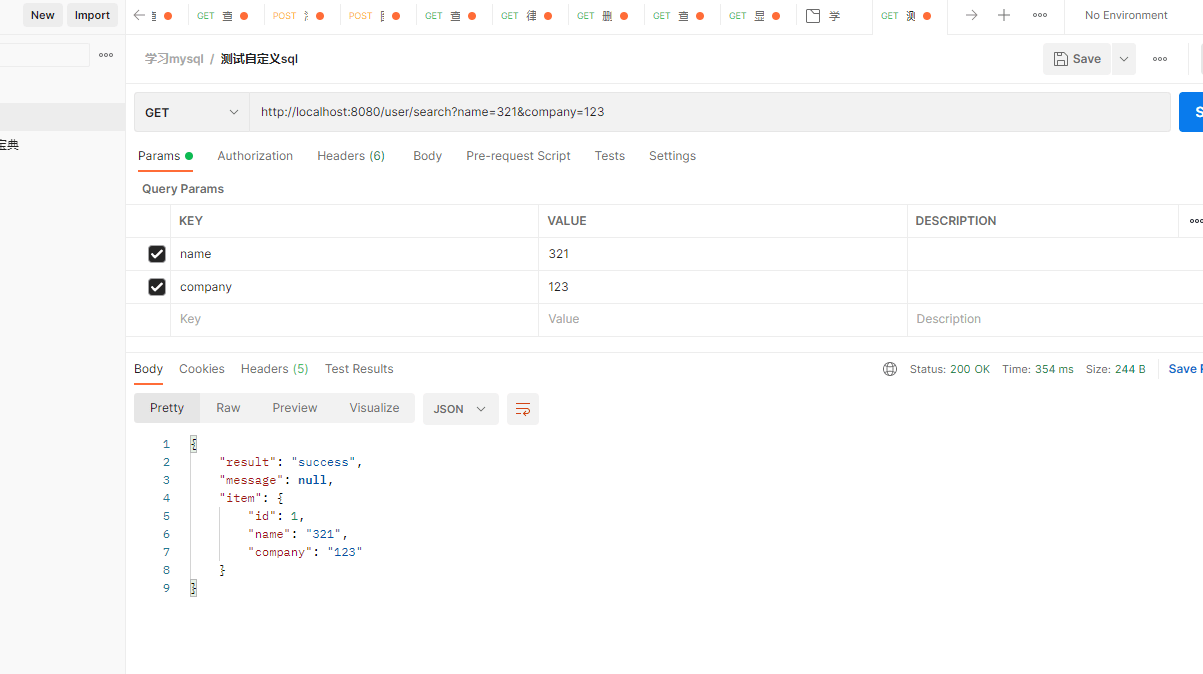Click the Import button
The height and width of the screenshot is (674, 1203).
tap(92, 15)
